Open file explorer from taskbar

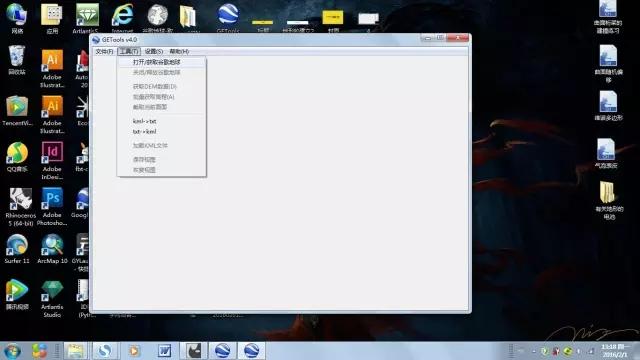click(75, 351)
